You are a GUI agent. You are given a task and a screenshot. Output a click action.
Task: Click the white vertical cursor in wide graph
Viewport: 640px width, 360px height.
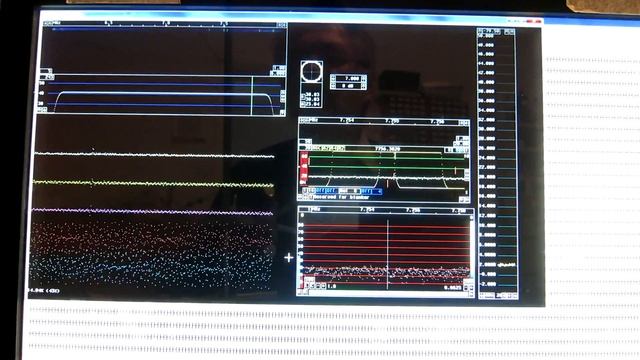click(252, 96)
